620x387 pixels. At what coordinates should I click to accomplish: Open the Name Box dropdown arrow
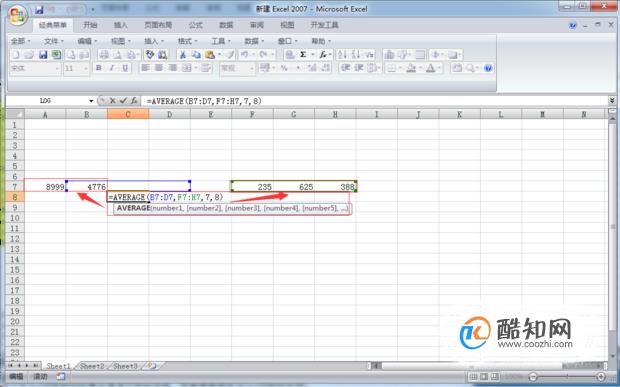pyautogui.click(x=91, y=101)
